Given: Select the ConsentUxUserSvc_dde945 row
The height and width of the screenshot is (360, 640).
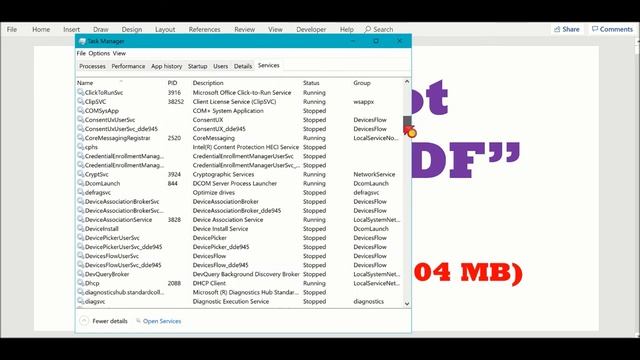Looking at the screenshot, I should 240,129.
